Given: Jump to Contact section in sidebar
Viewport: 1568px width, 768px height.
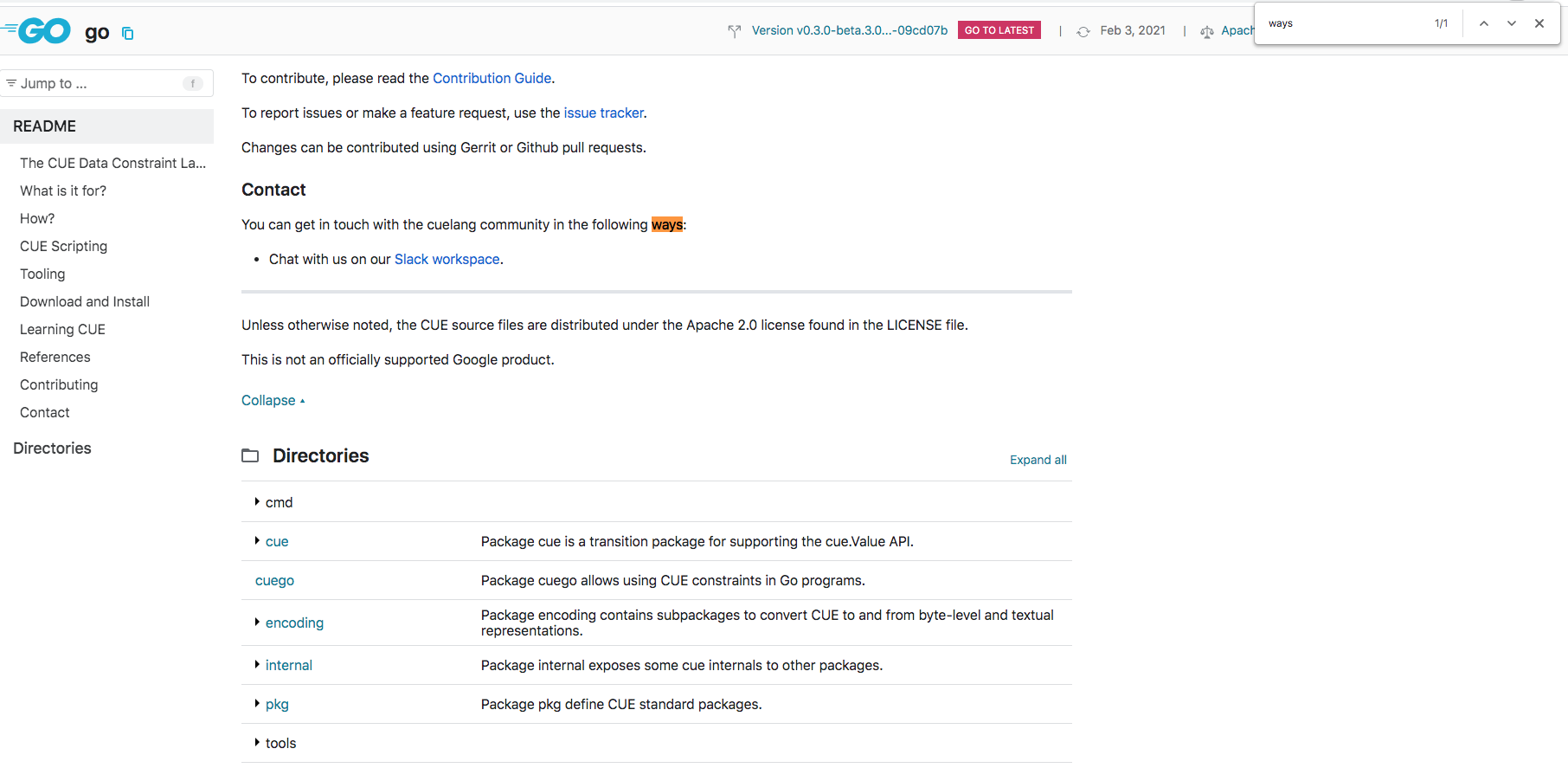Looking at the screenshot, I should coord(45,412).
